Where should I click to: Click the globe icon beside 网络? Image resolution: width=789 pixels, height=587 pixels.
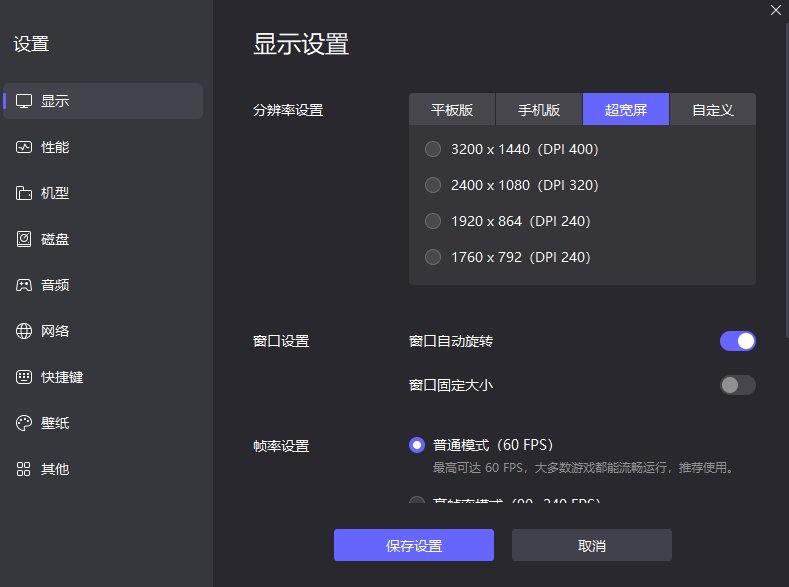coord(24,331)
